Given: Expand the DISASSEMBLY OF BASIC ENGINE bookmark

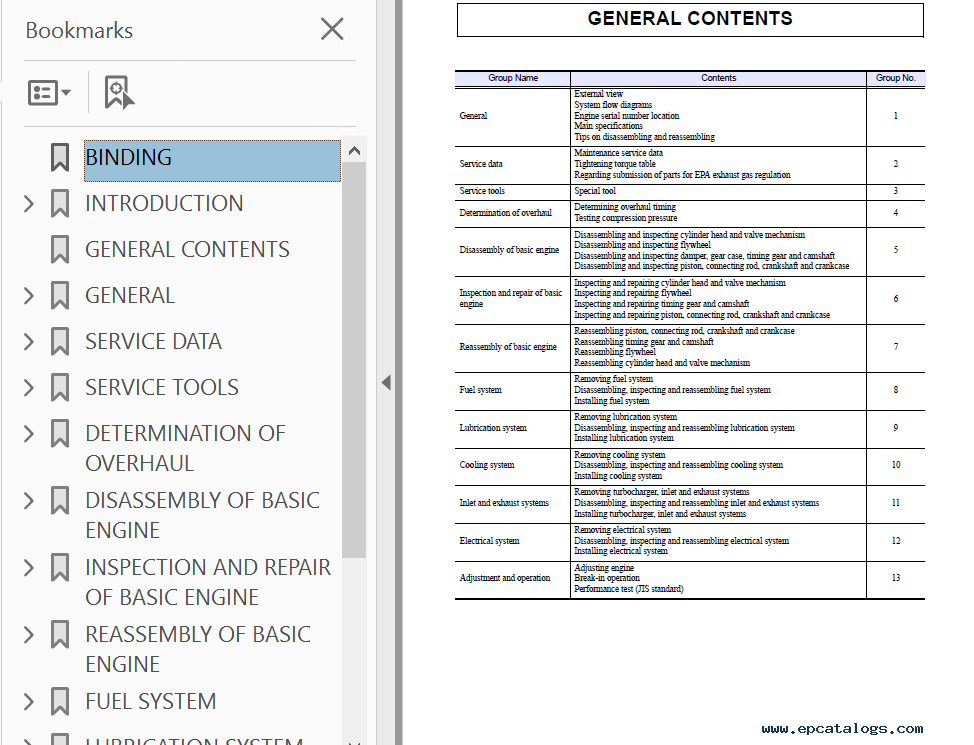Looking at the screenshot, I should [29, 501].
